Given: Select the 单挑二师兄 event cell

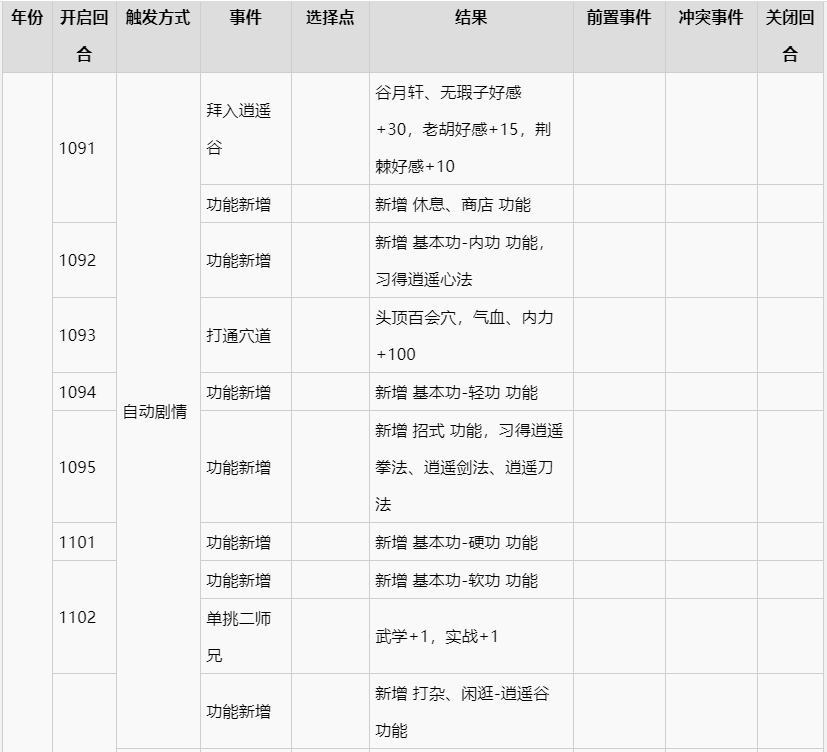Looking at the screenshot, I should click(239, 636).
